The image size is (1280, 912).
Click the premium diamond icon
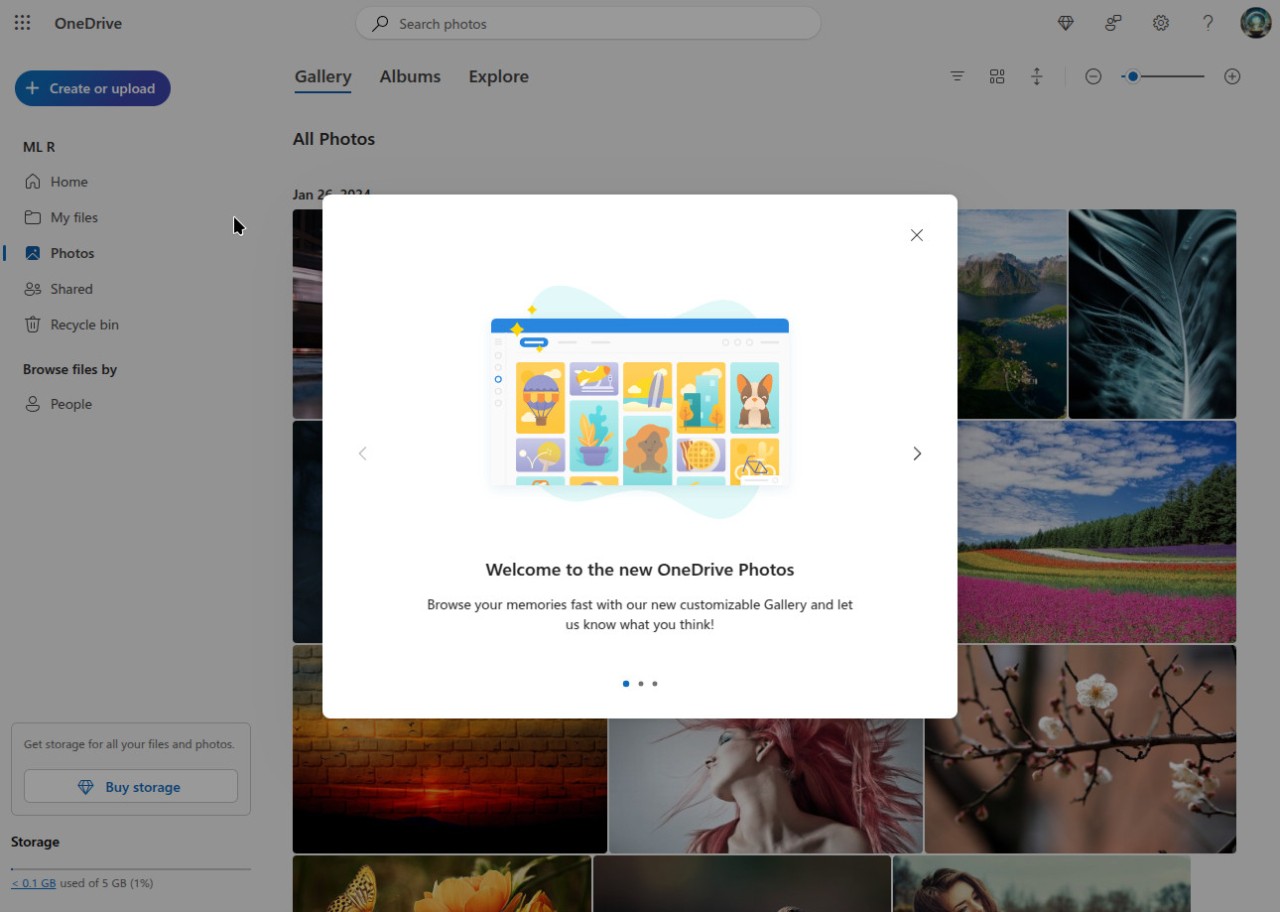click(x=1065, y=22)
